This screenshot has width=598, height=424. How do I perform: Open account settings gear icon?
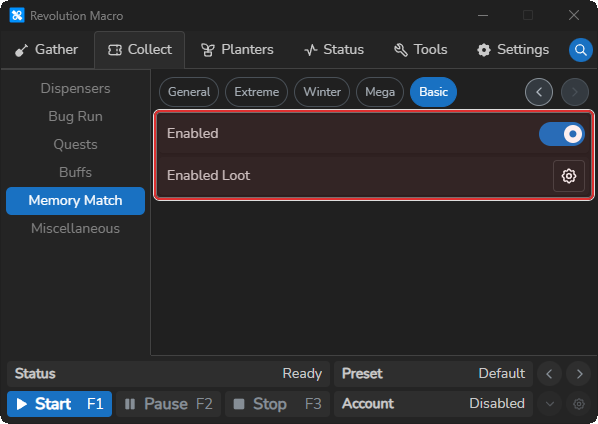[x=579, y=403]
